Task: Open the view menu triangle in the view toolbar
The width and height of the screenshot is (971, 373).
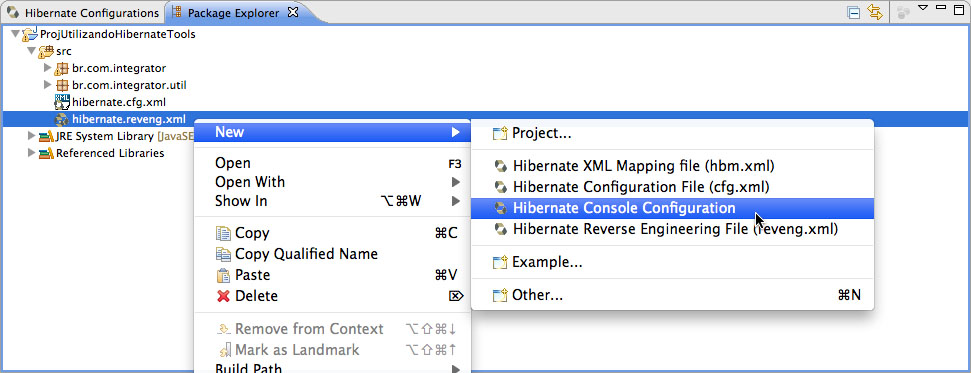Action: pyautogui.click(x=923, y=8)
